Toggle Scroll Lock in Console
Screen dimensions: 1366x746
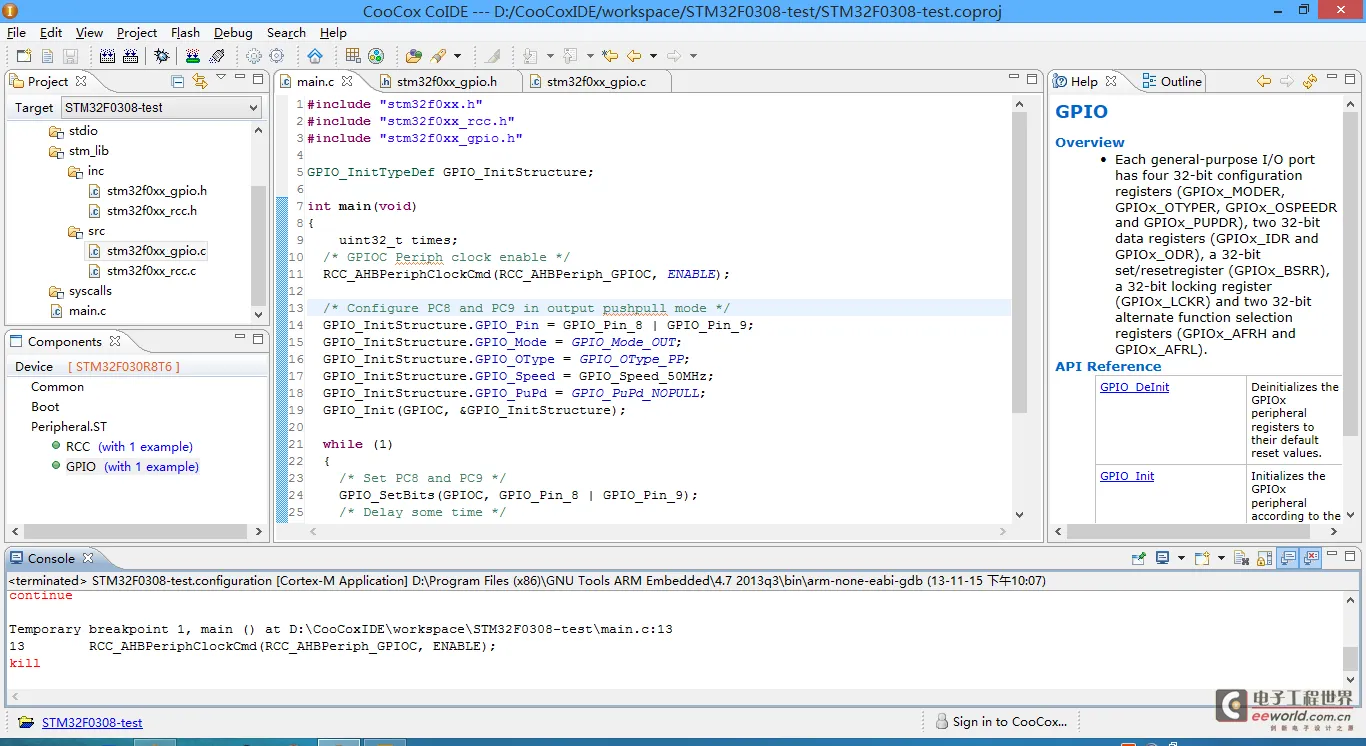[x=1265, y=558]
